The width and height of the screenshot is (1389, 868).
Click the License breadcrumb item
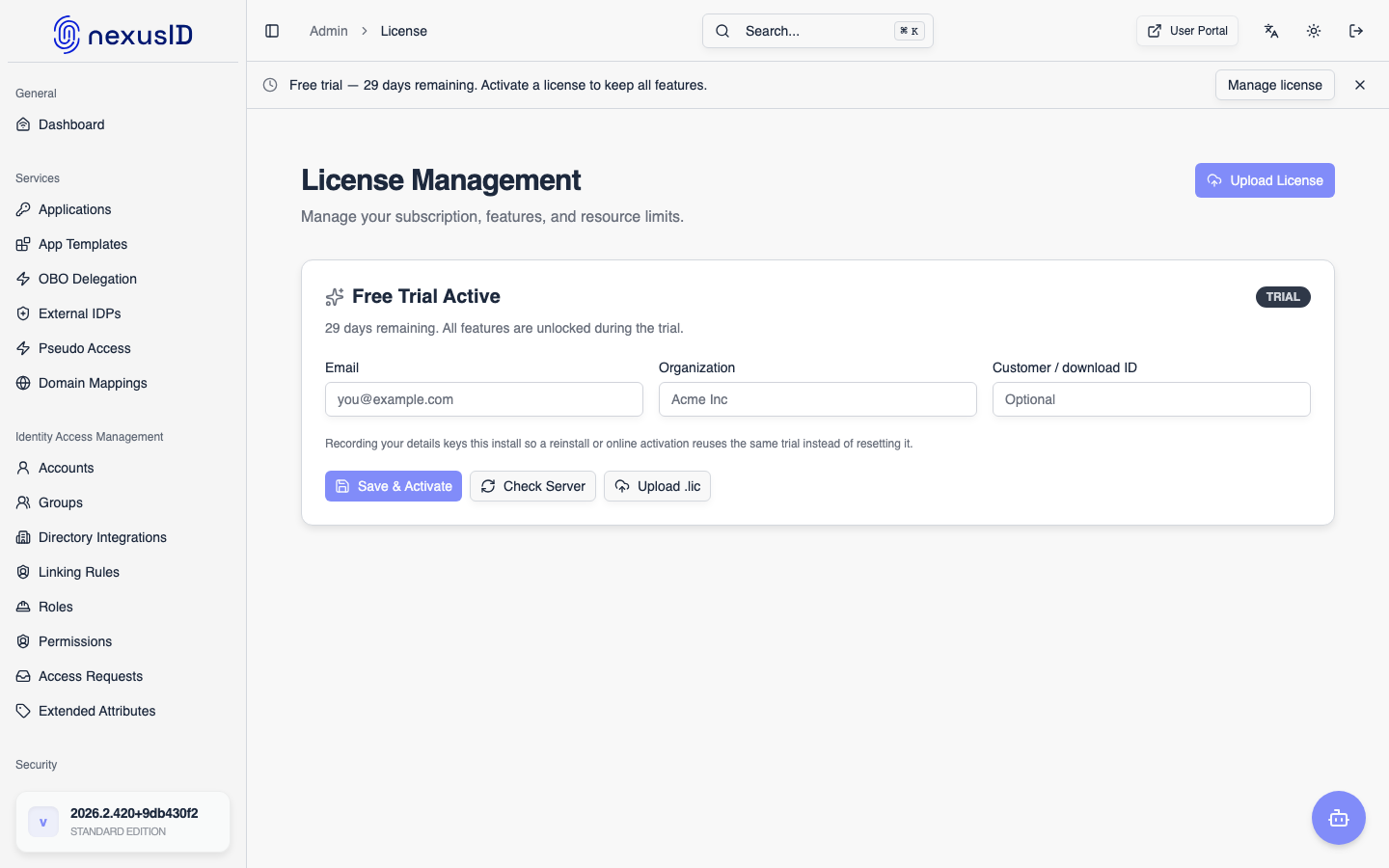pyautogui.click(x=403, y=31)
